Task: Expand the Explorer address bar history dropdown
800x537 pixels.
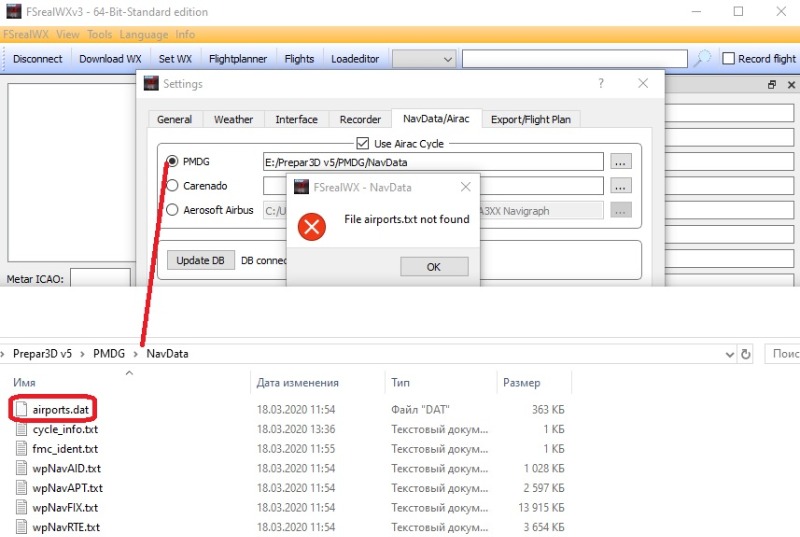Action: point(730,354)
